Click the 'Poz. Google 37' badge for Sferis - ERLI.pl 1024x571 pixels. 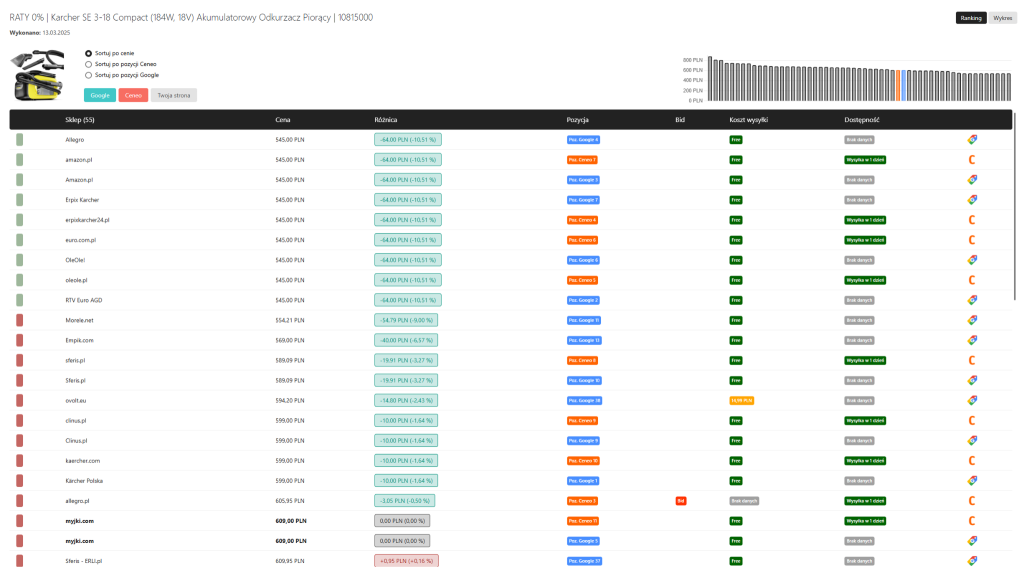(x=584, y=561)
